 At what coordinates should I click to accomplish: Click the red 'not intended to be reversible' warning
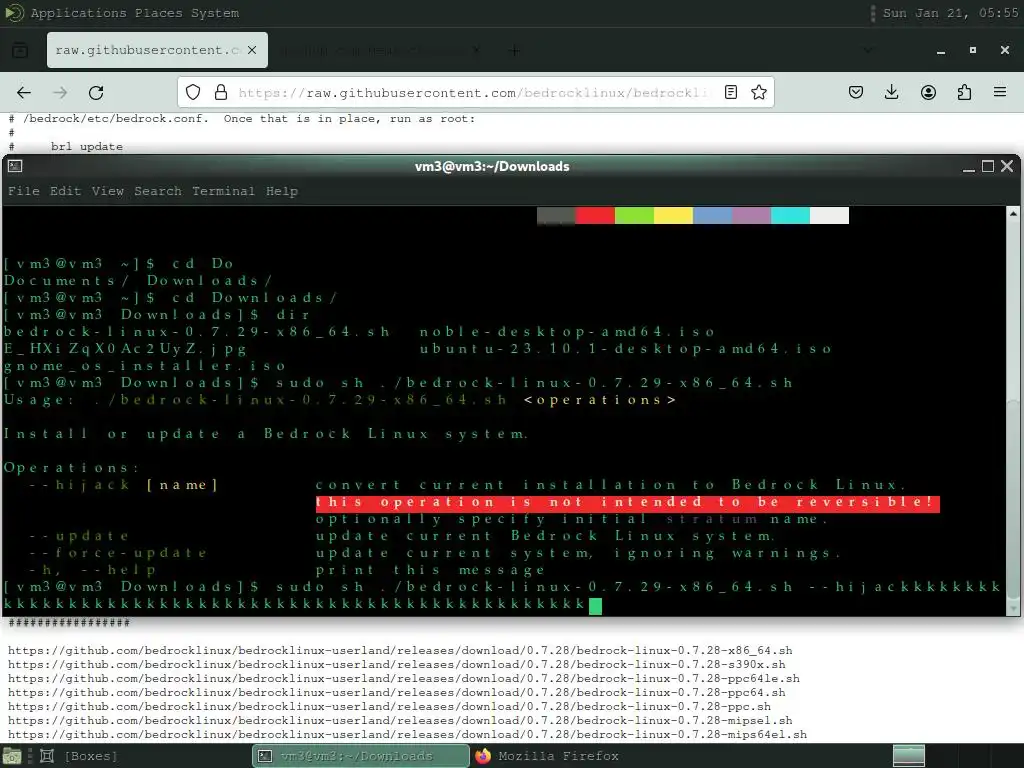(627, 502)
